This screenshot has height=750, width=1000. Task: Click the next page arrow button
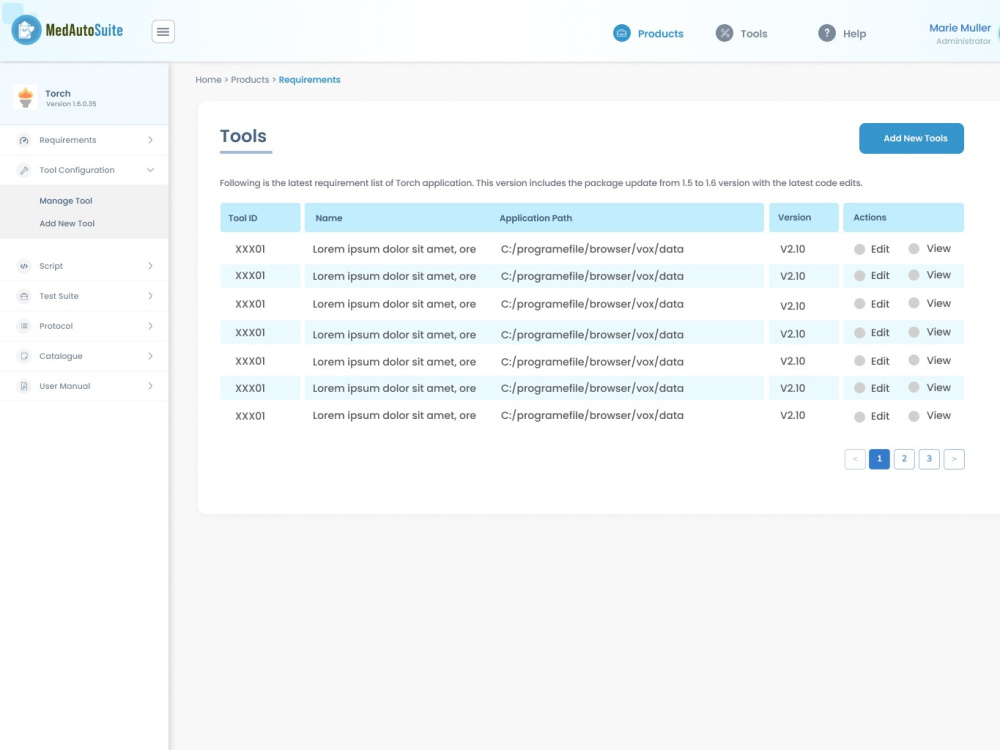(953, 459)
